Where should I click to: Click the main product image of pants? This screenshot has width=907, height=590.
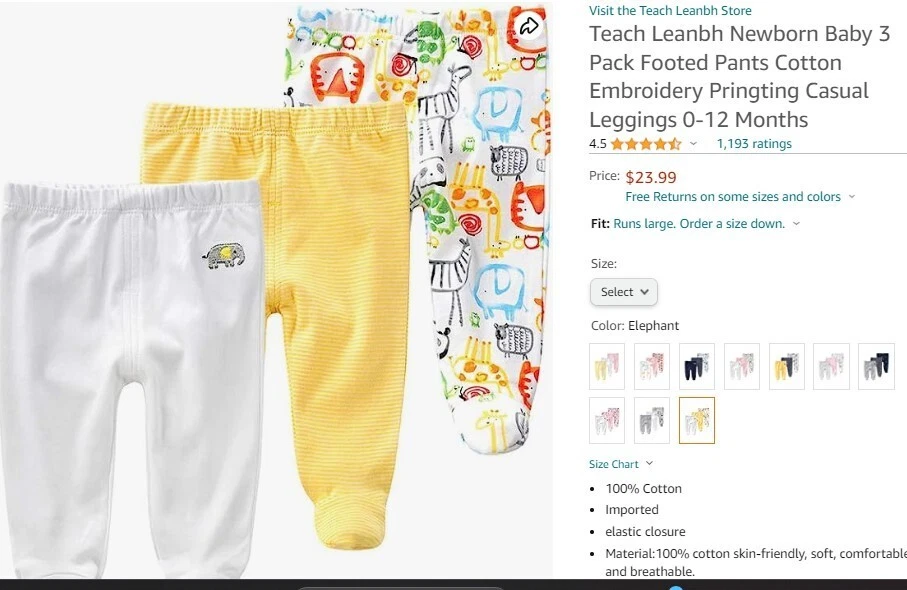tap(276, 291)
